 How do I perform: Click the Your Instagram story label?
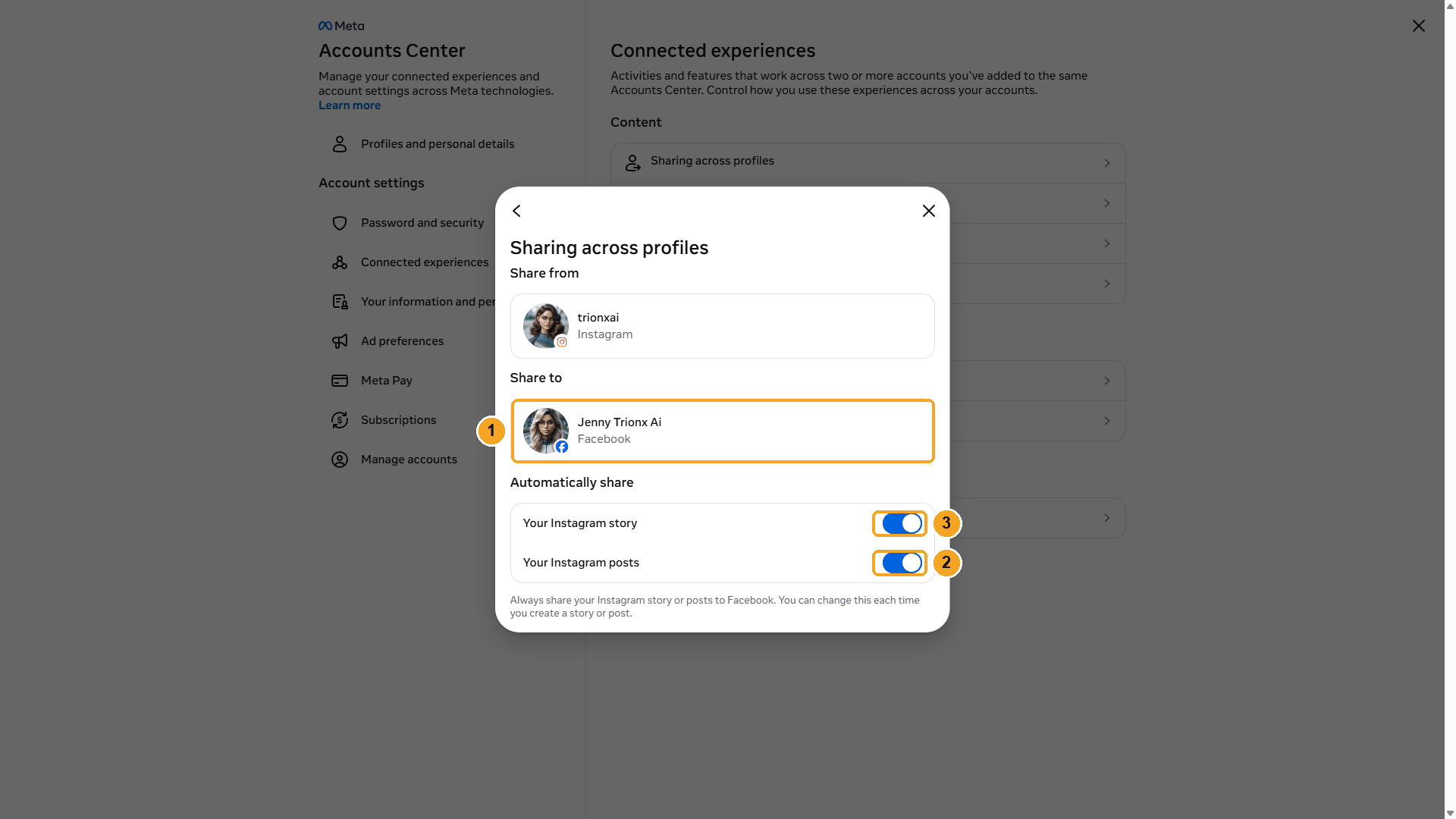(580, 523)
